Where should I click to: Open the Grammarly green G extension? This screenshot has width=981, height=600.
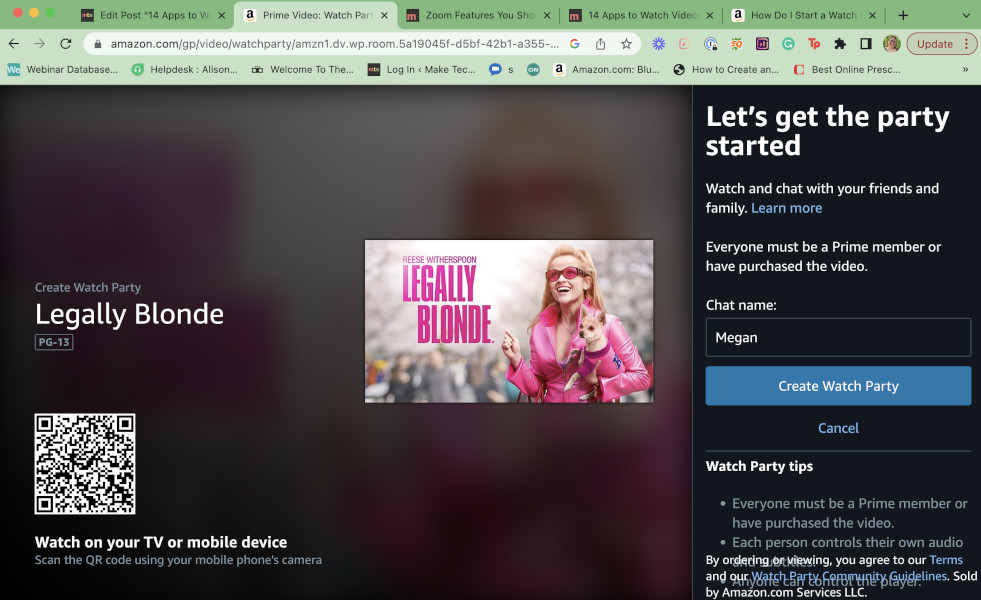788,44
